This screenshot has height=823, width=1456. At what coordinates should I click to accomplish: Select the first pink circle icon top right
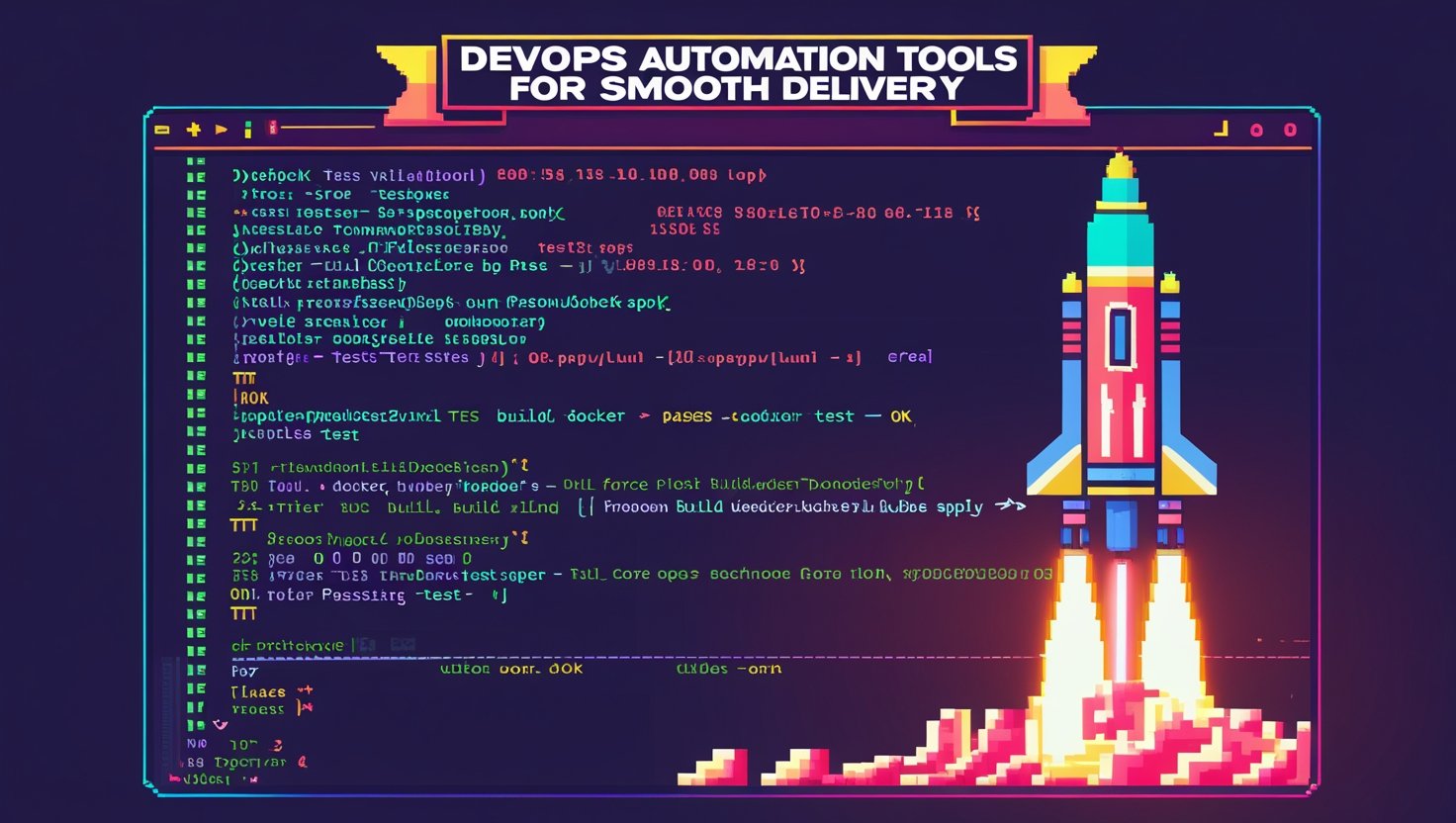(1255, 130)
